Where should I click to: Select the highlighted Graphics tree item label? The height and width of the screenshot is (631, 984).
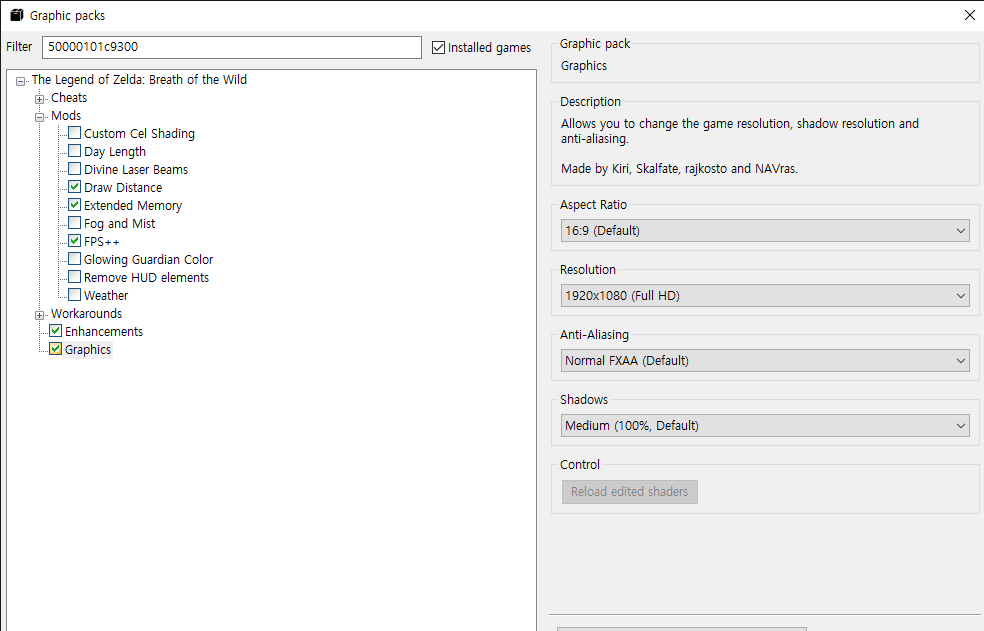[88, 350]
